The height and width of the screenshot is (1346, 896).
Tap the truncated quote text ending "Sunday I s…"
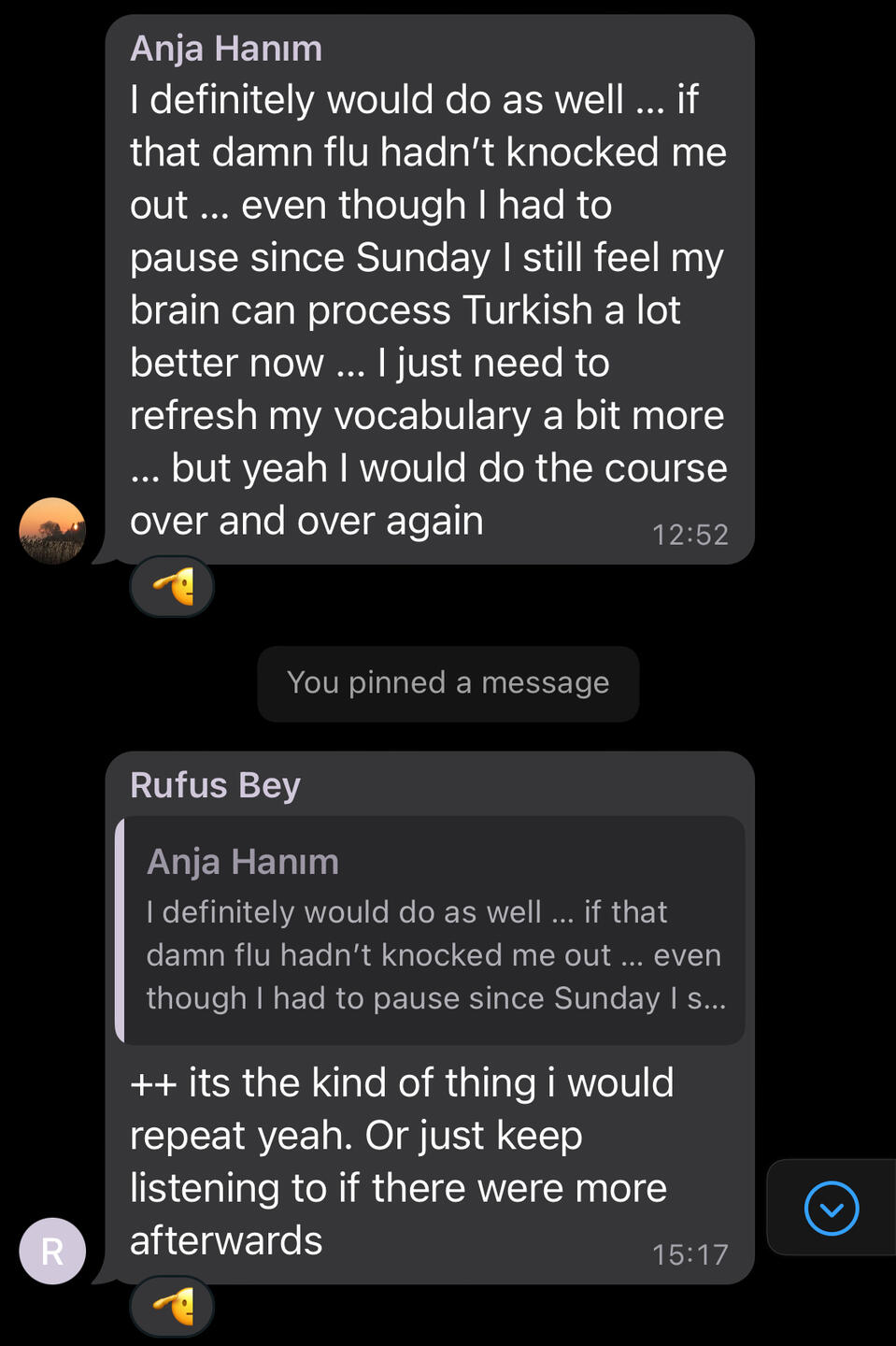(x=435, y=998)
